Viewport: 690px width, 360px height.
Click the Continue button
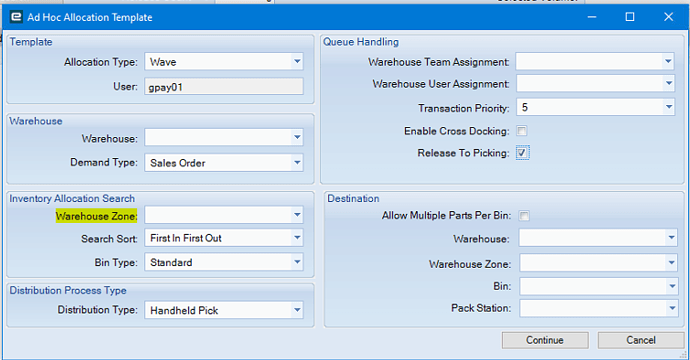(545, 340)
